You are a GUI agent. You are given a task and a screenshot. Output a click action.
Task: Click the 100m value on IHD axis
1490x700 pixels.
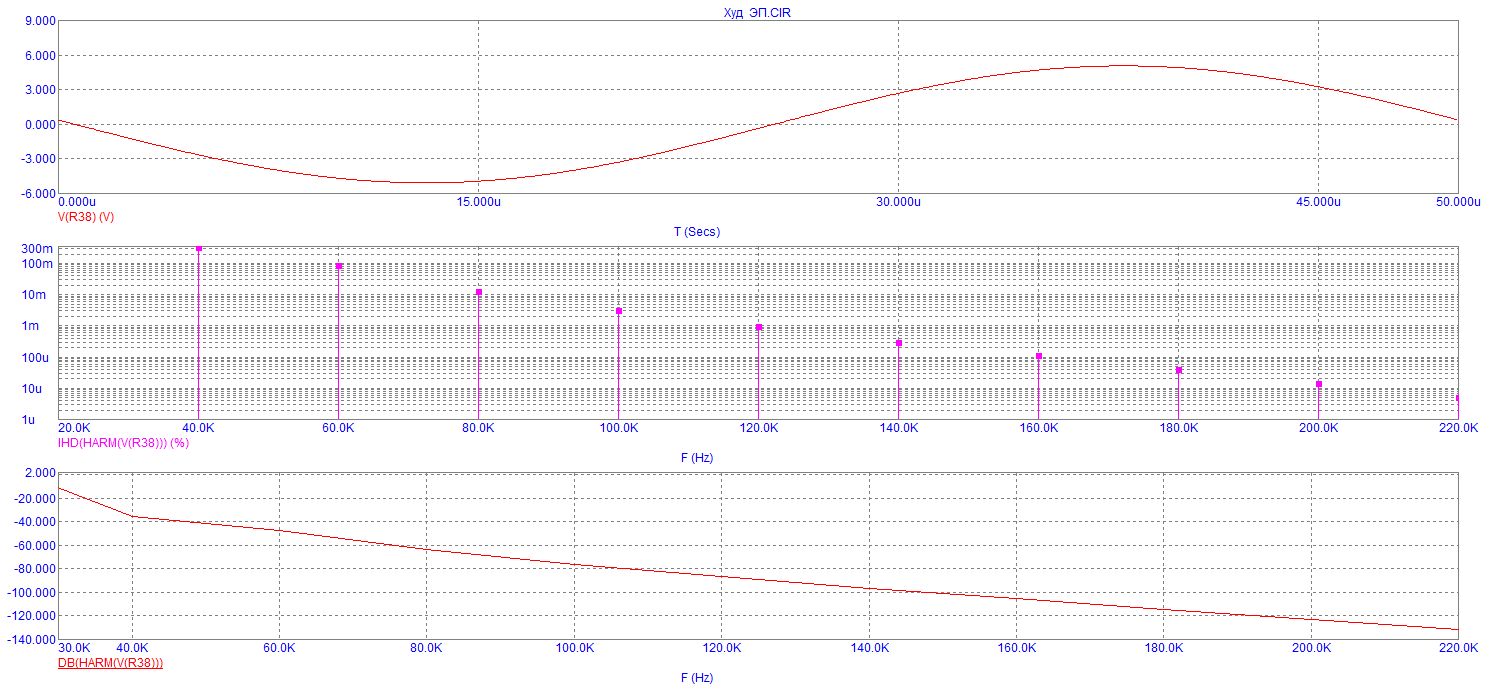[x=35, y=264]
